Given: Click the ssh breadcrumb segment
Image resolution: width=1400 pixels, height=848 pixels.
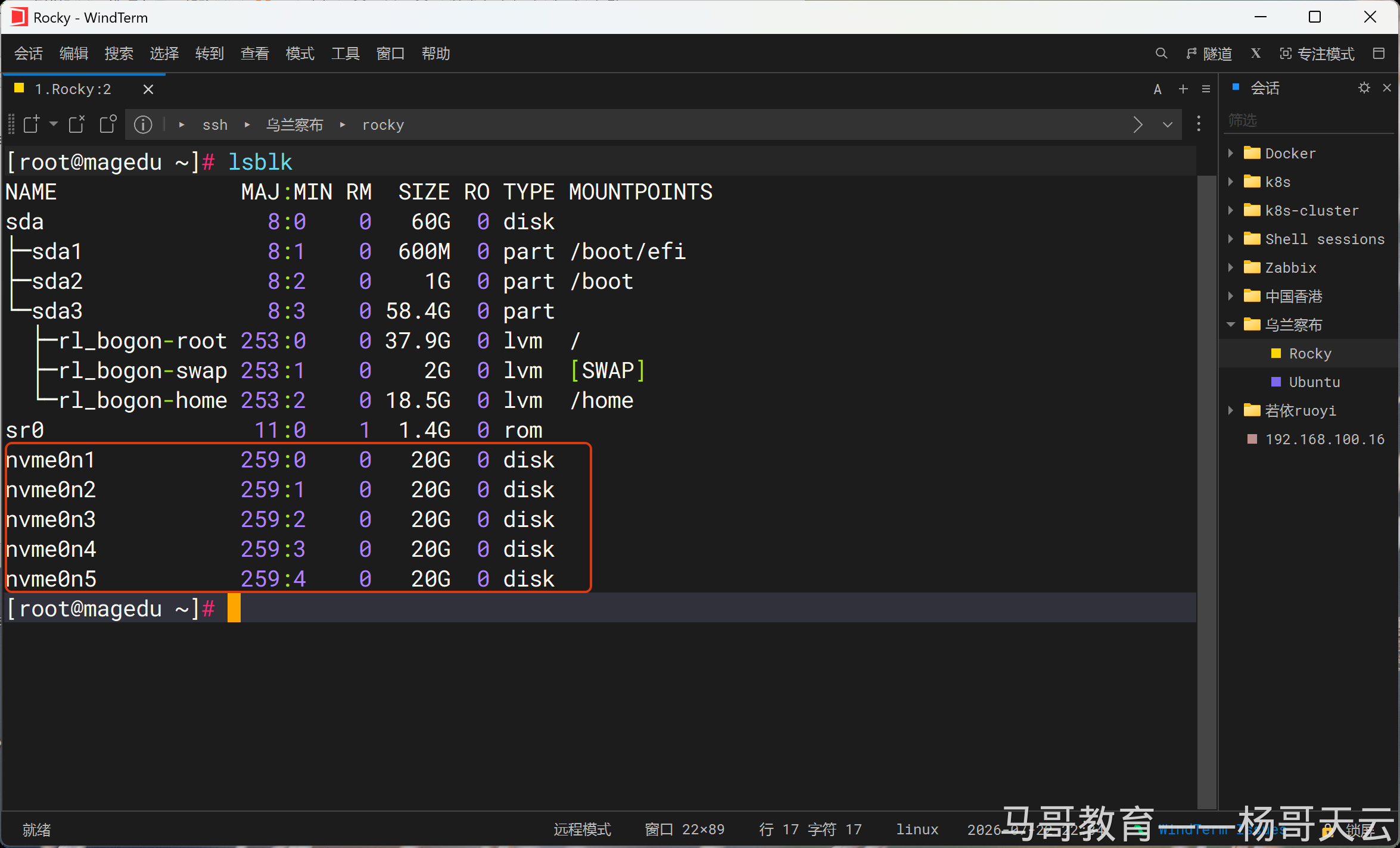Looking at the screenshot, I should (215, 125).
